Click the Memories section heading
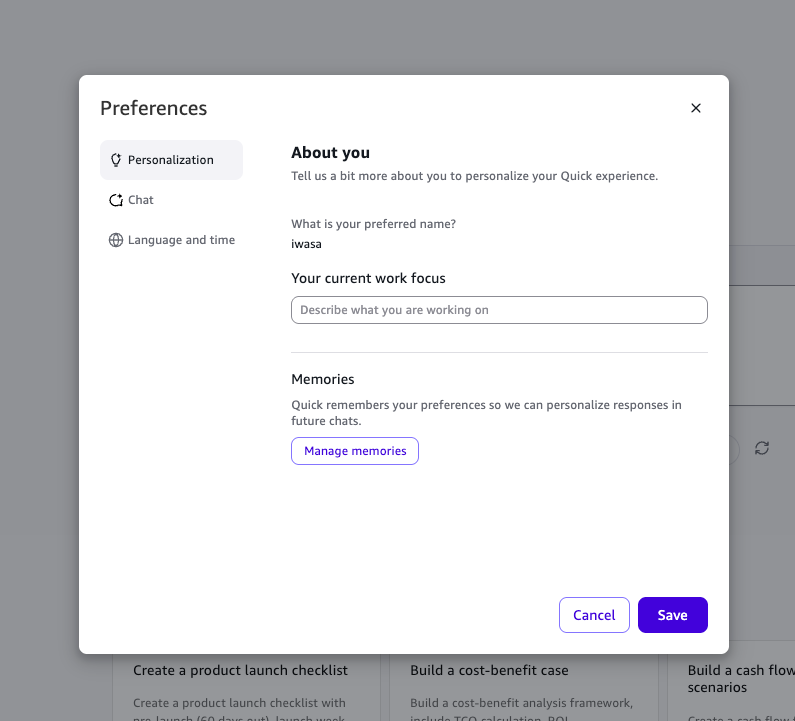 (x=323, y=379)
